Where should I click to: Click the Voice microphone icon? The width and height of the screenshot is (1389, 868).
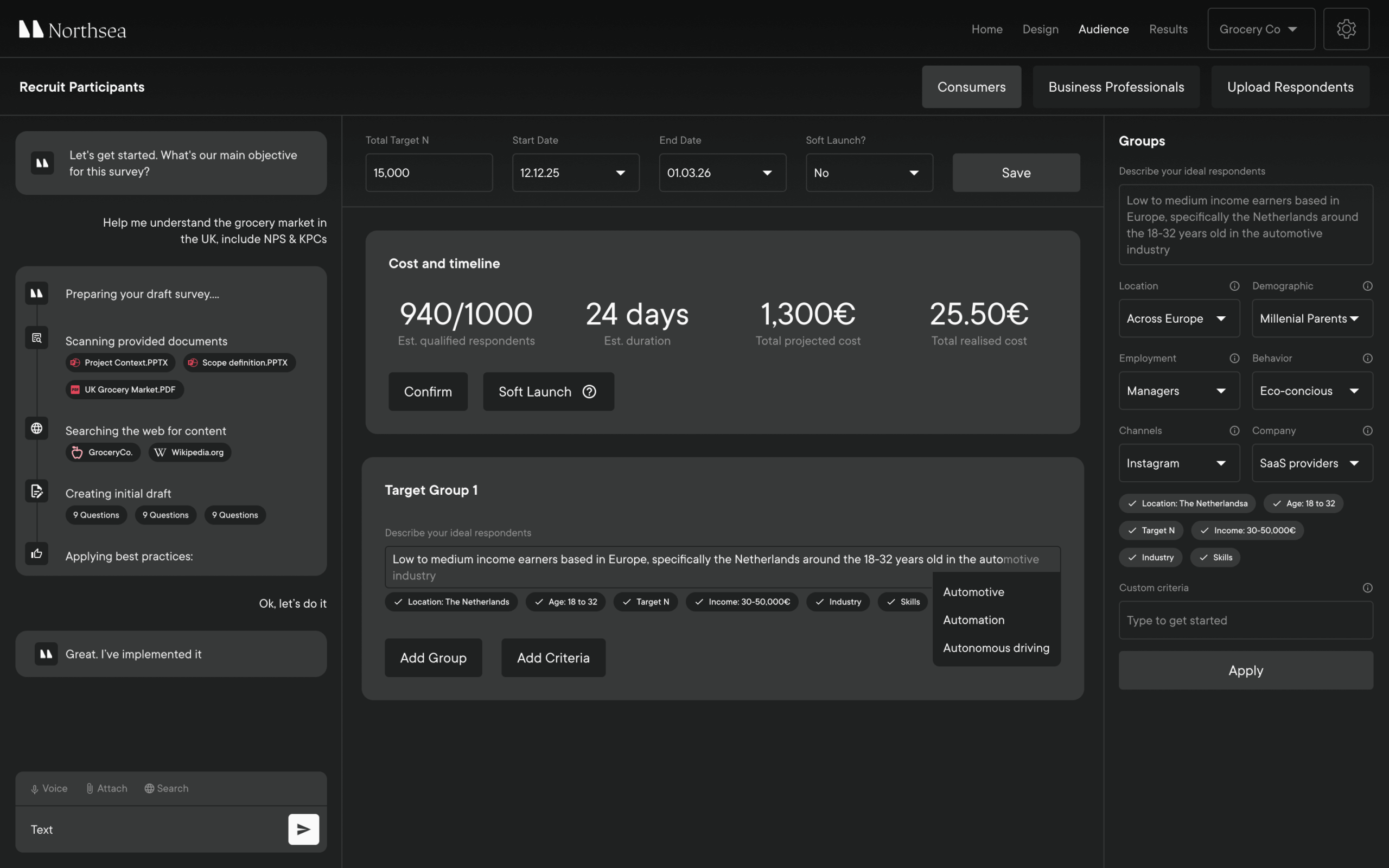[x=34, y=788]
